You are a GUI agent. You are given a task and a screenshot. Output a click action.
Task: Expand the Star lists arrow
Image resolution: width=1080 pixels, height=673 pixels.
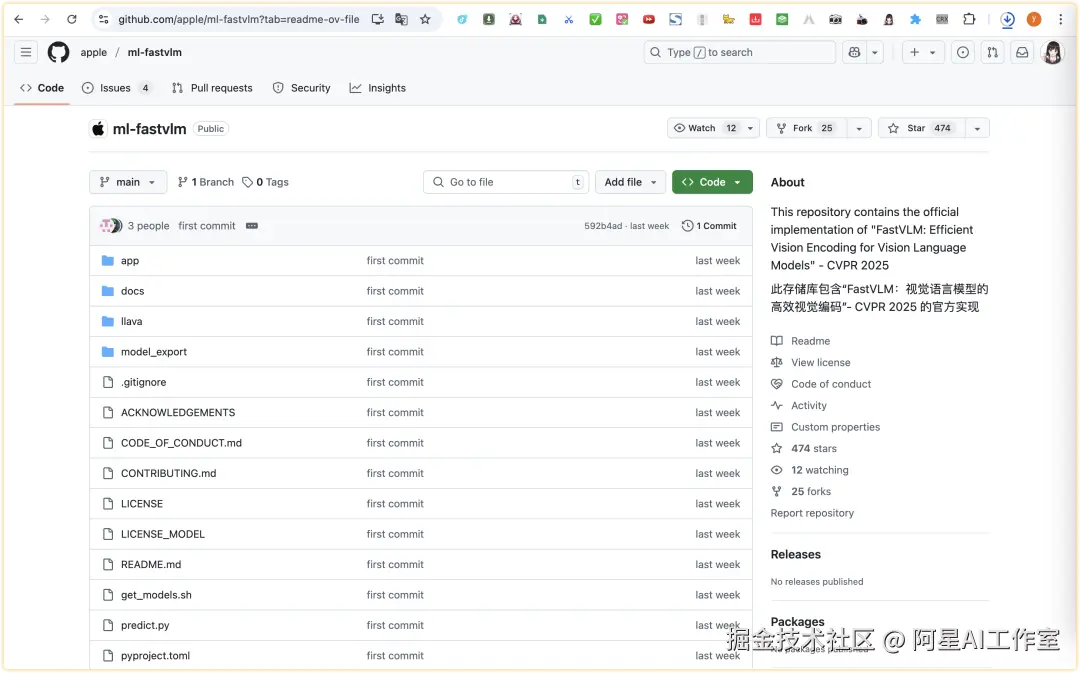coord(977,128)
